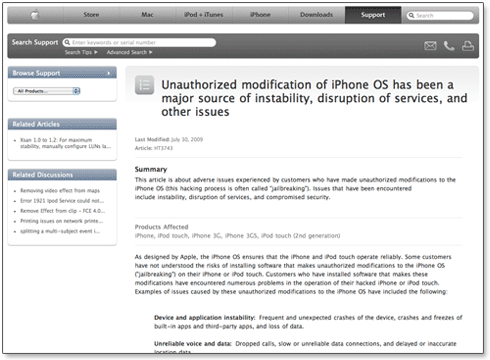Click magnifier icon in top Search field
The width and height of the screenshot is (490, 360).
coord(411,15)
